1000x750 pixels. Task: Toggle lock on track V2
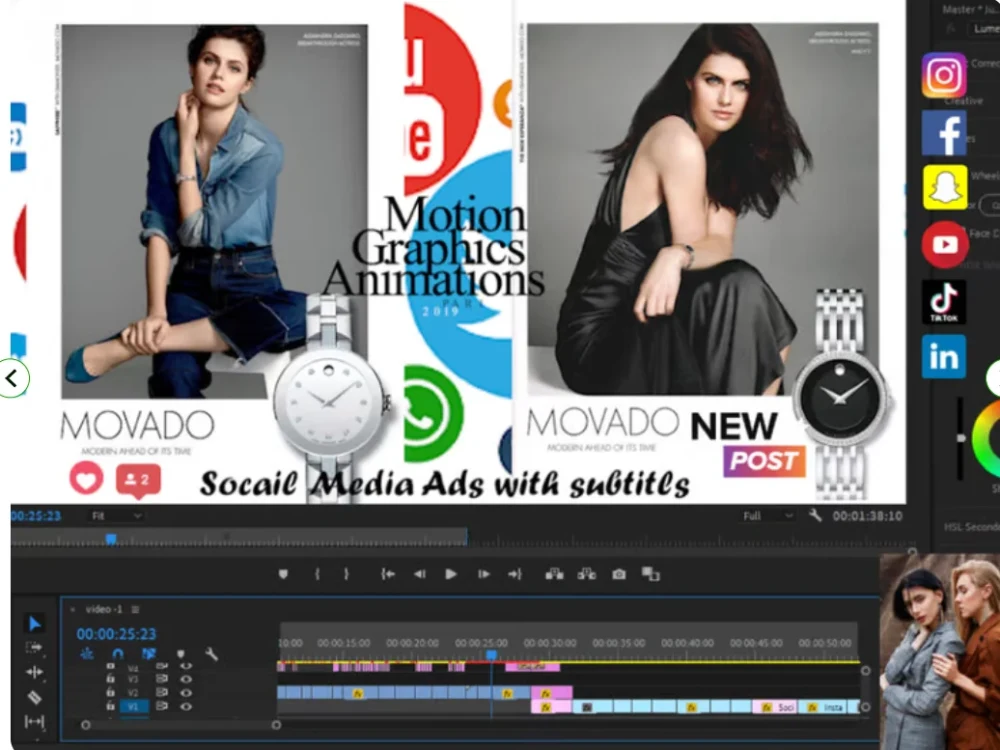tap(110, 692)
